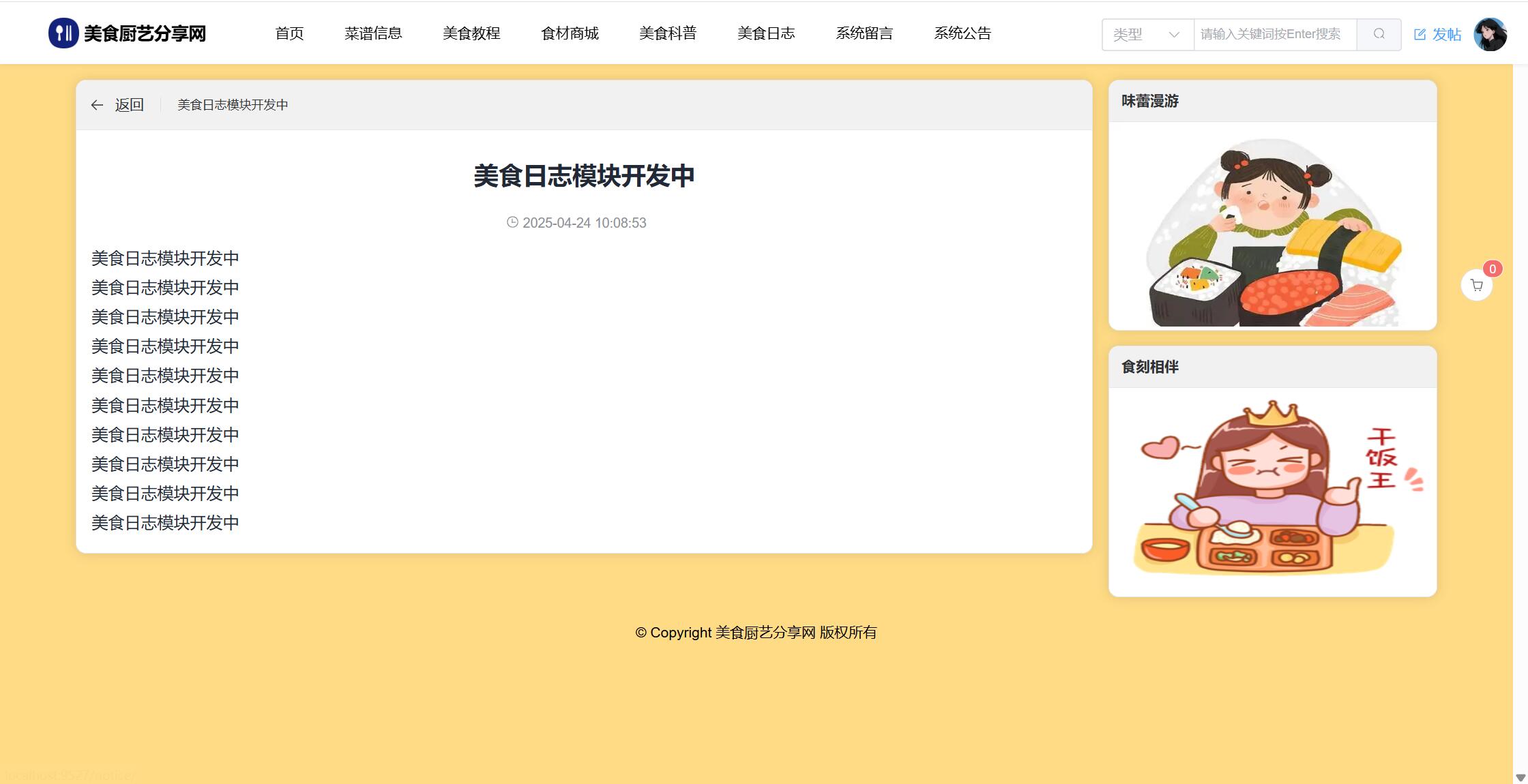Click the 返回 back link
The height and width of the screenshot is (784, 1528).
(129, 105)
